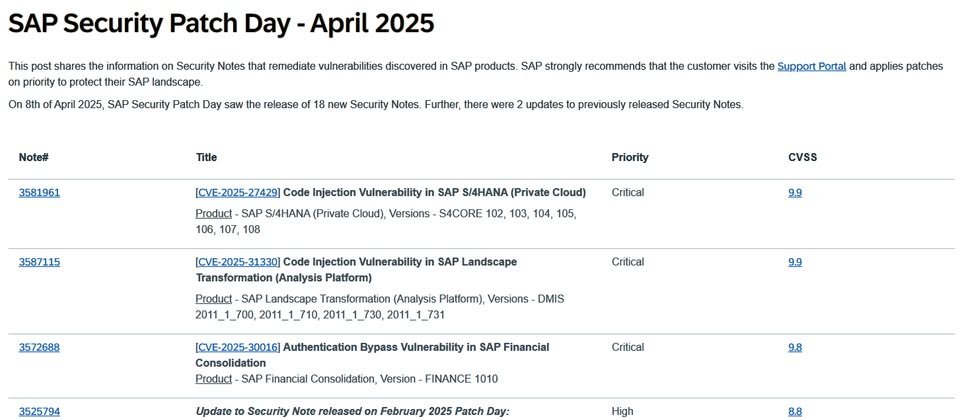This screenshot has height=420, width=960.
Task: Open security note 3581961
Action: click(x=39, y=193)
